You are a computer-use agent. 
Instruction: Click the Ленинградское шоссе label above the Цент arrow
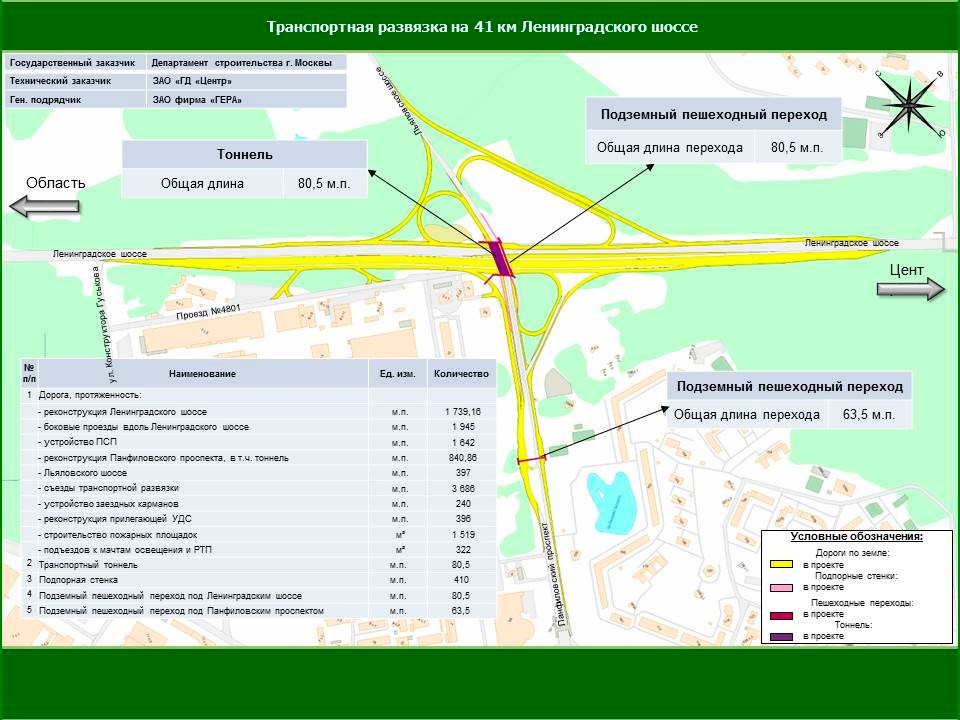tap(852, 243)
